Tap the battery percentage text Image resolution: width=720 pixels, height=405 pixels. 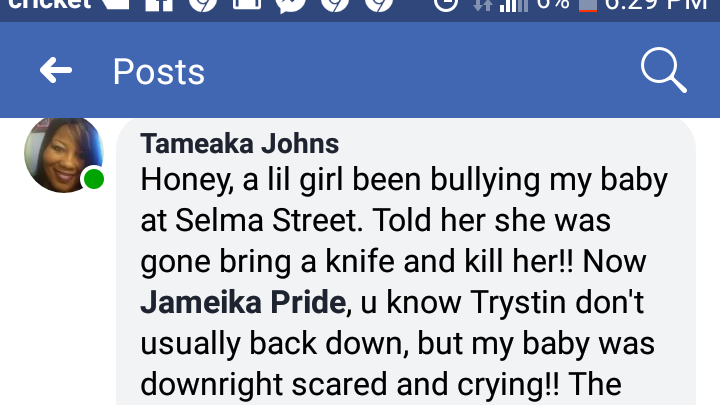pos(553,4)
